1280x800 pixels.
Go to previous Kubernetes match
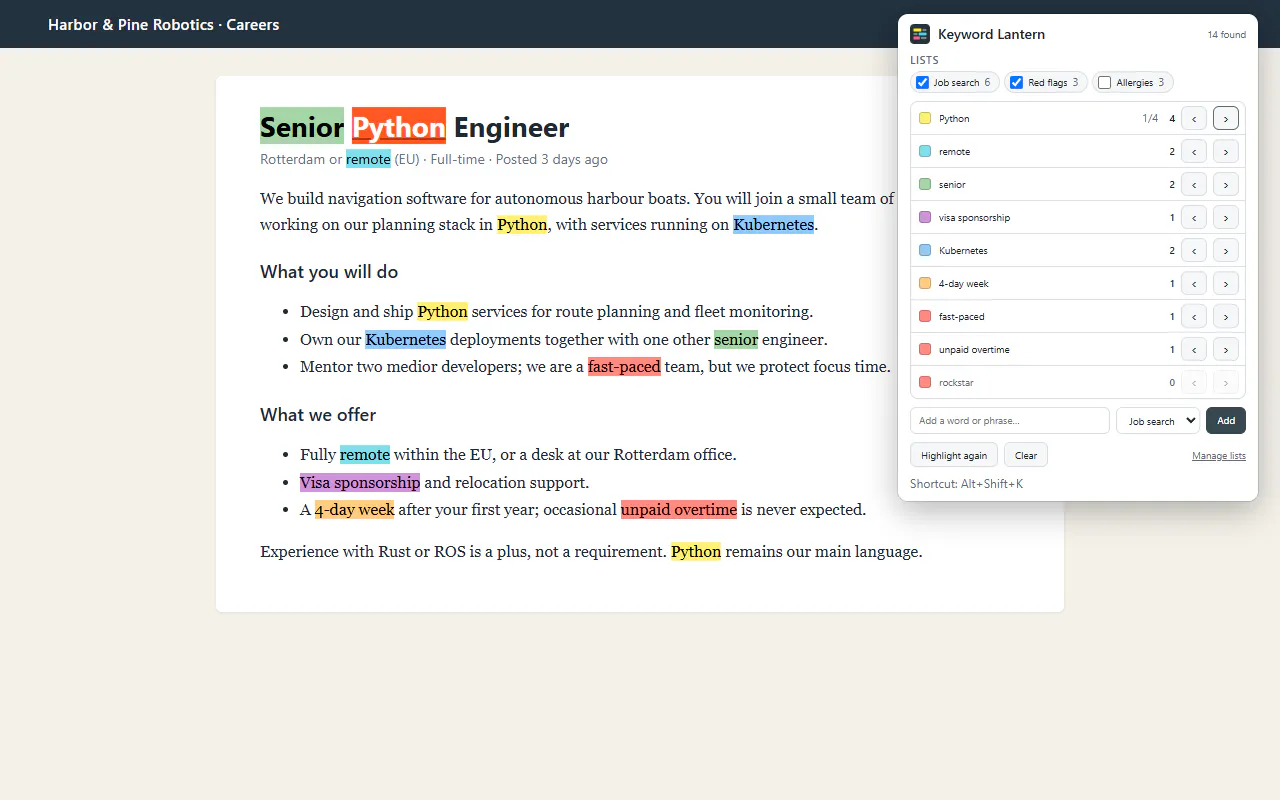(1194, 250)
